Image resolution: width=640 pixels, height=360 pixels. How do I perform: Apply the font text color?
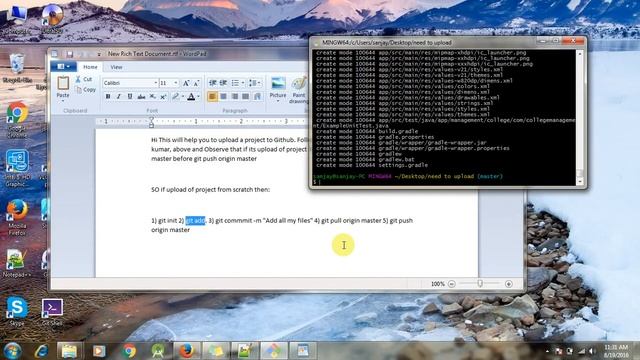point(191,96)
